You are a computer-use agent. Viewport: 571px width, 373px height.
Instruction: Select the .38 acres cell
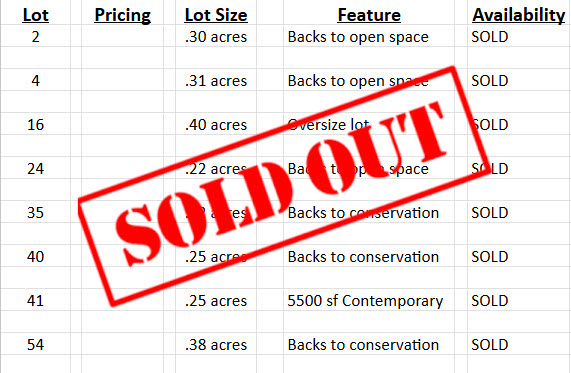coord(216,345)
